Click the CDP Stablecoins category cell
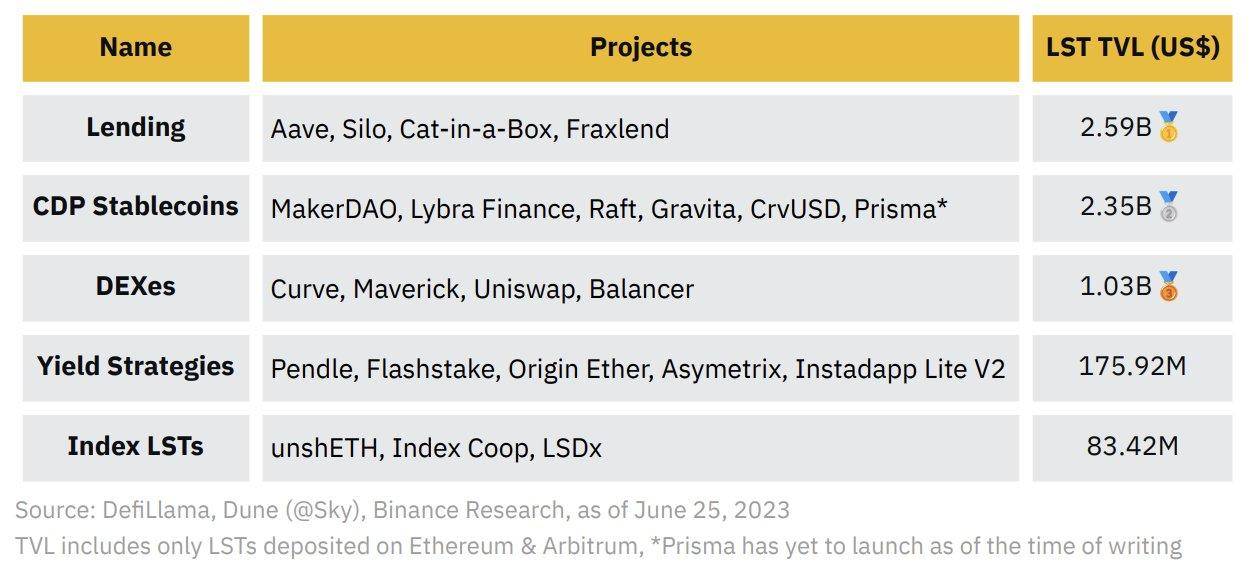Viewport: 1260px width, 582px height. pyautogui.click(x=136, y=208)
